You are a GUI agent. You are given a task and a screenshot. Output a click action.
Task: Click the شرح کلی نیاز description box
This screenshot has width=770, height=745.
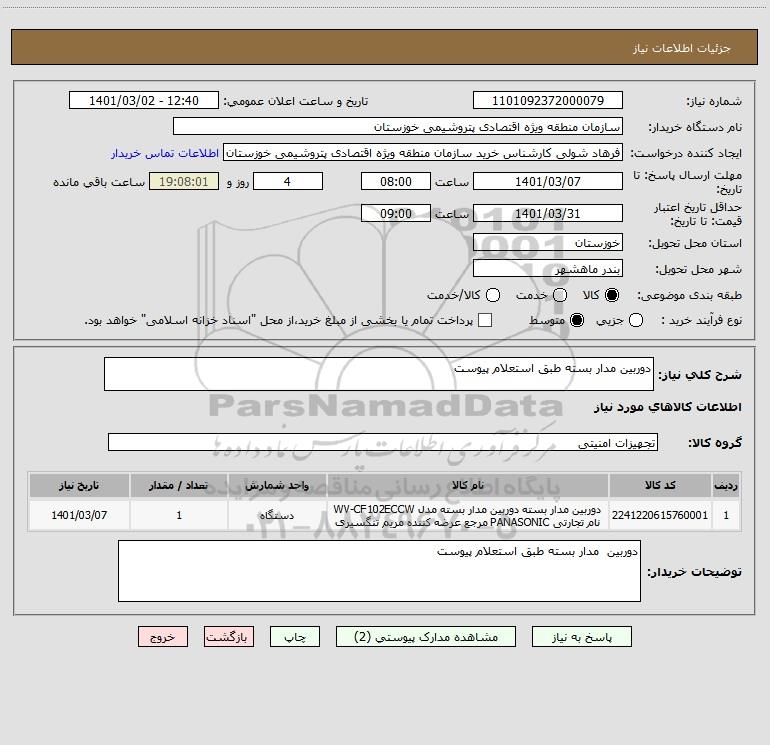379,374
